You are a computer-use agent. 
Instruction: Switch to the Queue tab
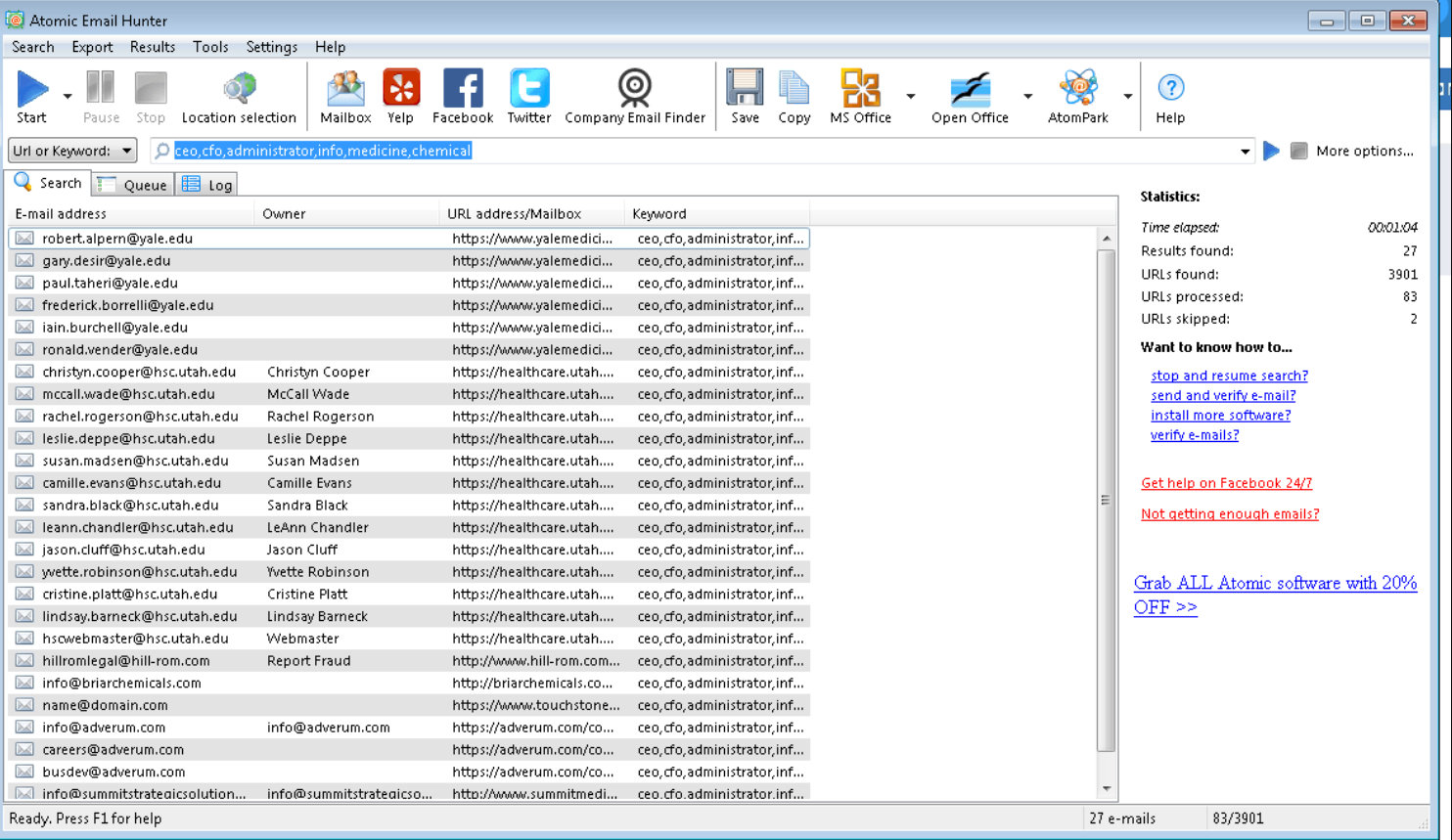(x=132, y=184)
